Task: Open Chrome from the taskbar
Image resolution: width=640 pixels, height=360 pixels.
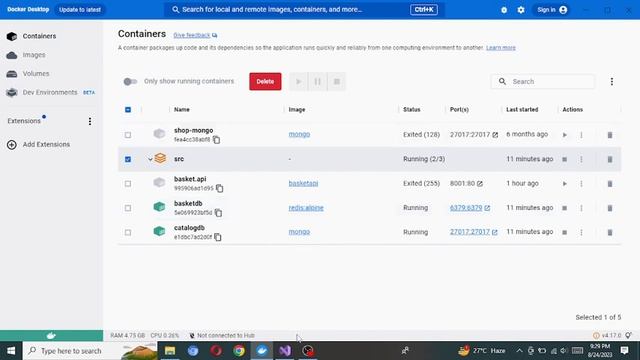Action: (239, 351)
